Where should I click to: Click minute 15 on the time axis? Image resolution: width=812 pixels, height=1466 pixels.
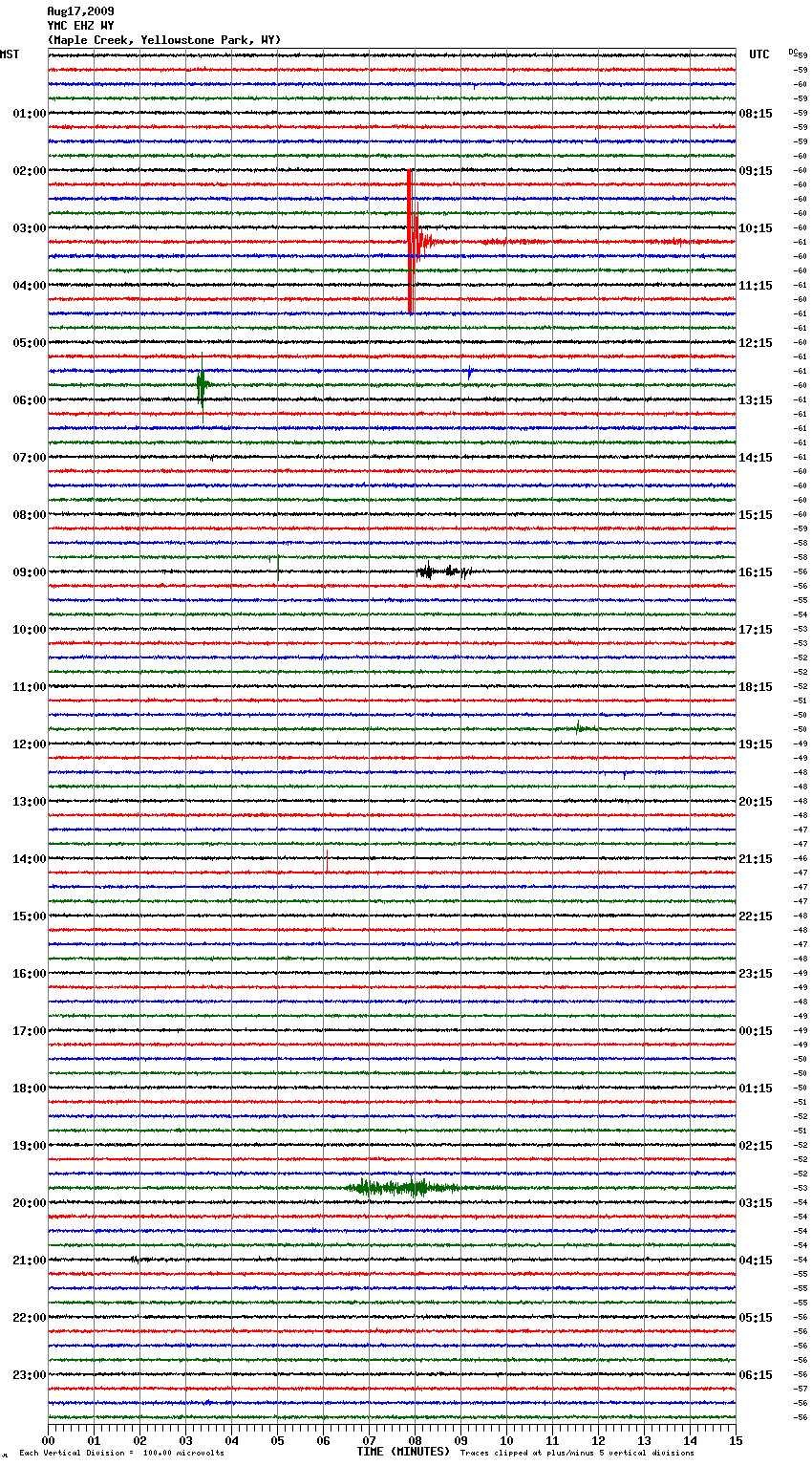click(x=736, y=1440)
